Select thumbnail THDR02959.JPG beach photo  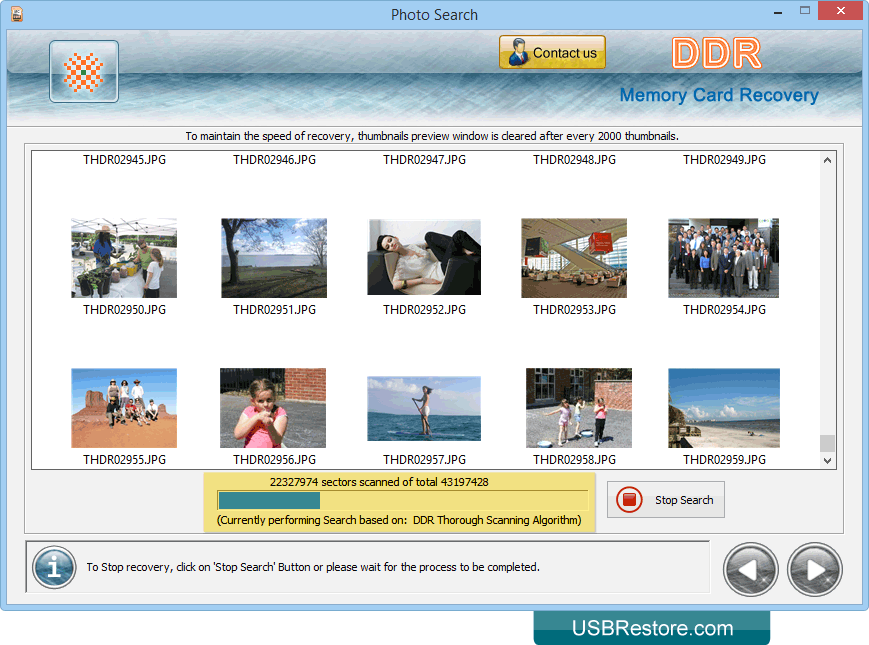(x=724, y=408)
